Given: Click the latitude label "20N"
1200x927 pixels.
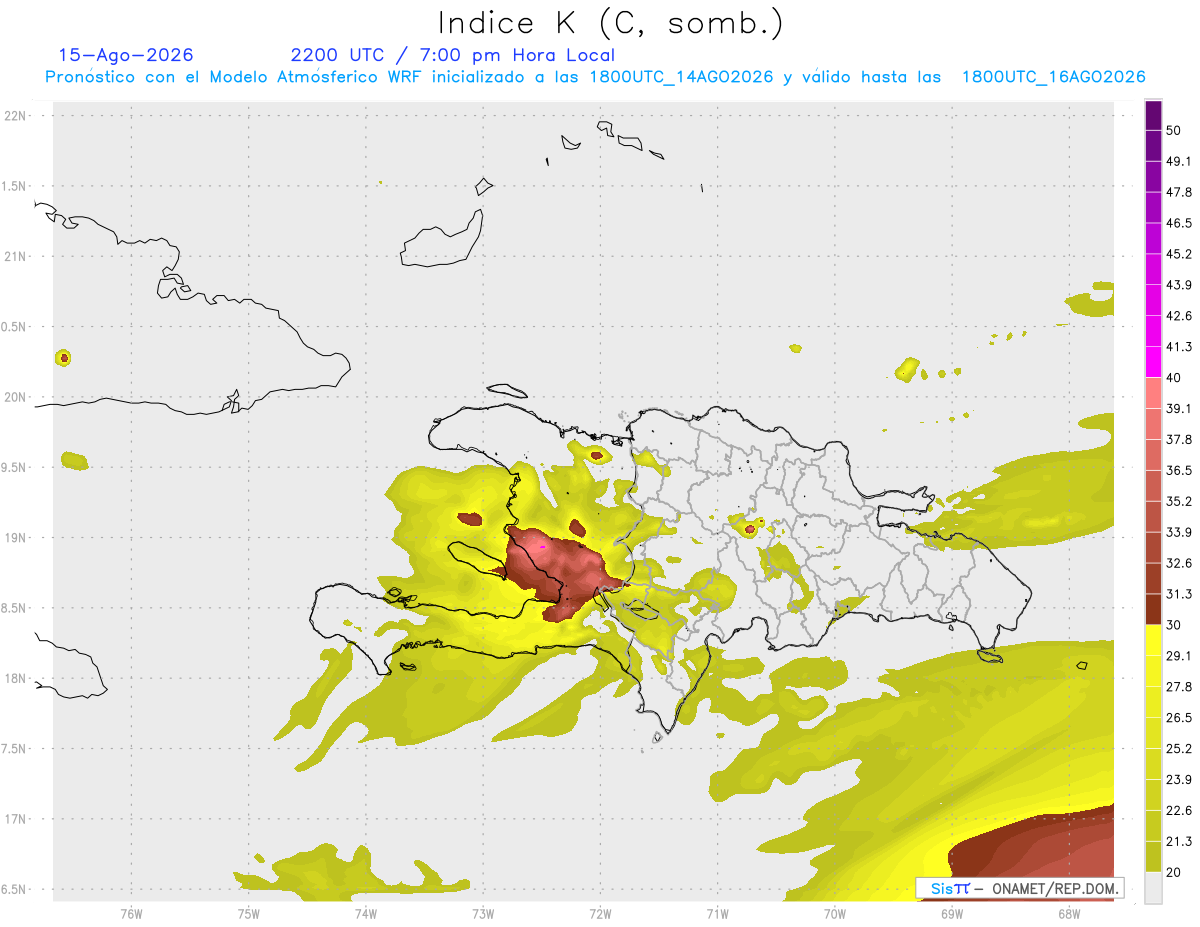Looking at the screenshot, I should click(x=16, y=397).
